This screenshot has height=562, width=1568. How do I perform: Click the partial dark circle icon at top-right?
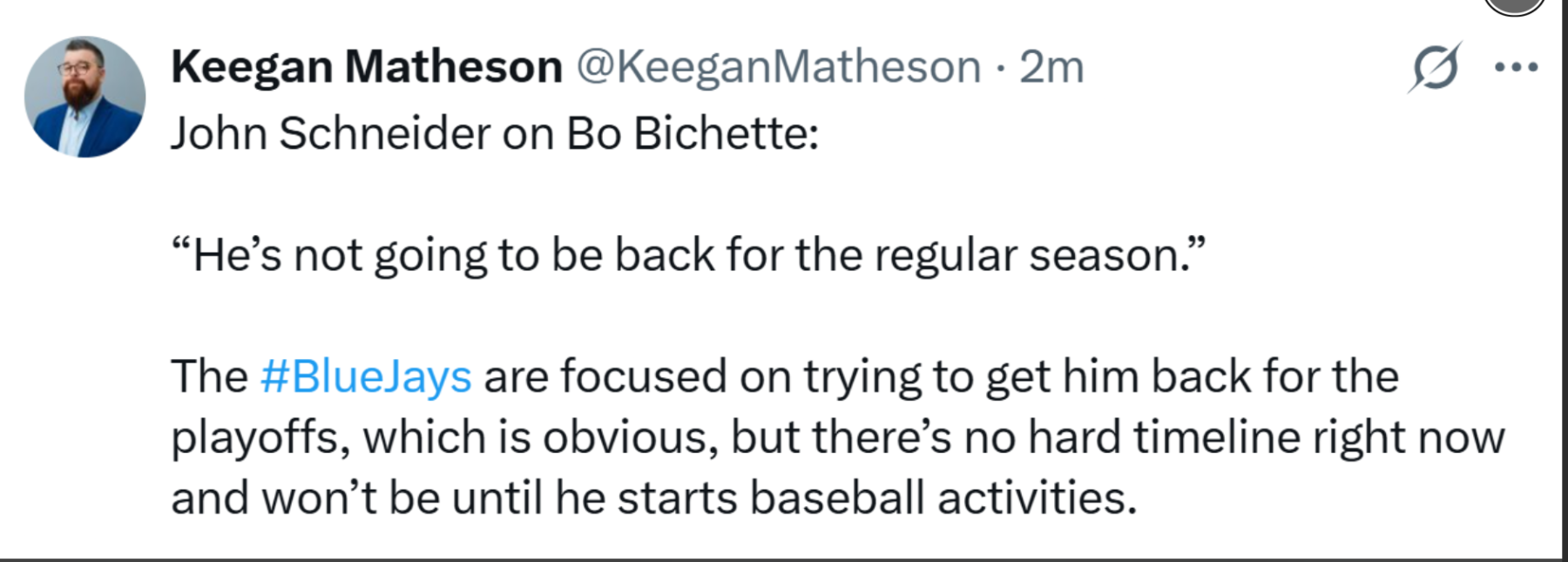[x=1515, y=5]
